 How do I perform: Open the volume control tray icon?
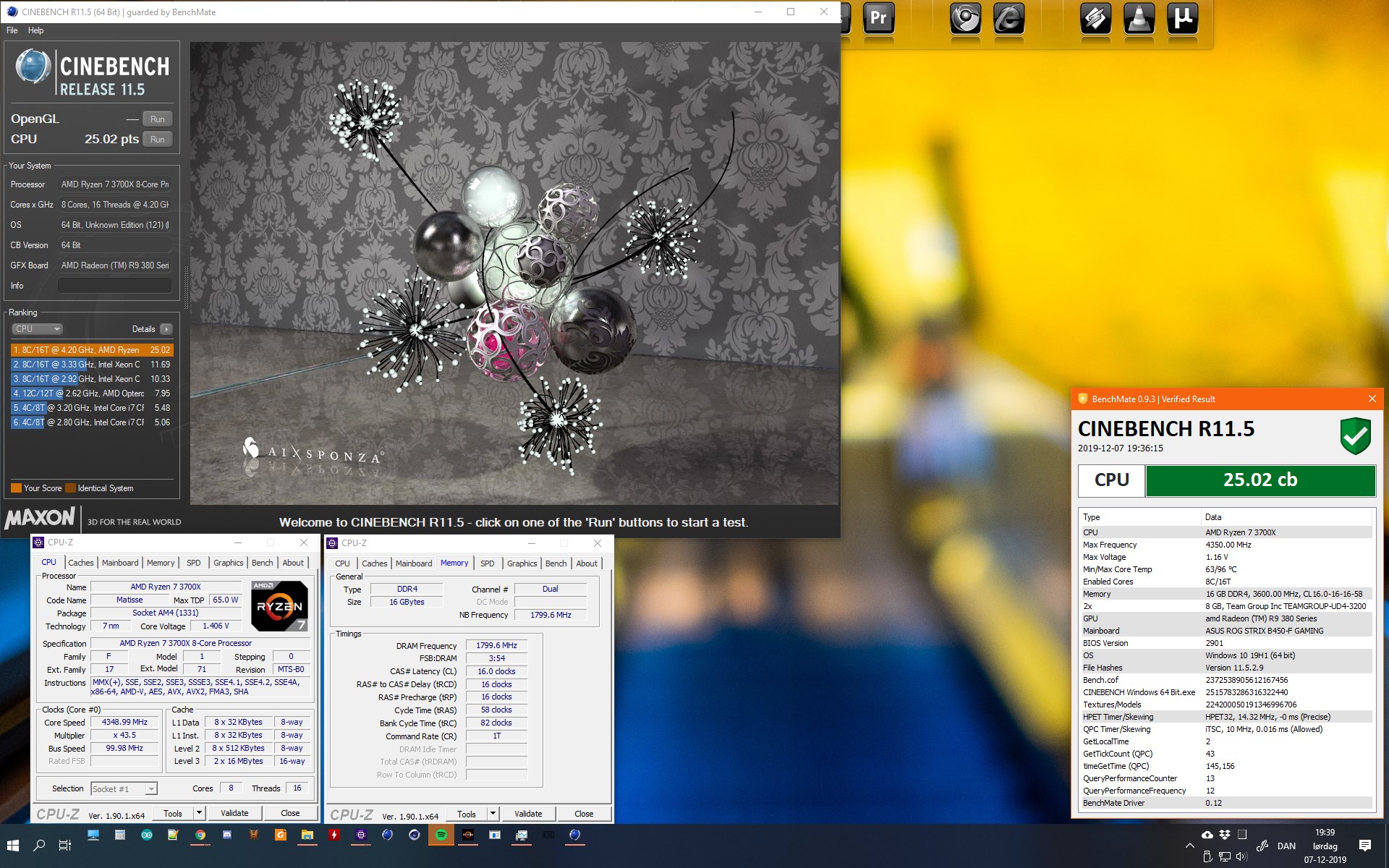[1241, 856]
